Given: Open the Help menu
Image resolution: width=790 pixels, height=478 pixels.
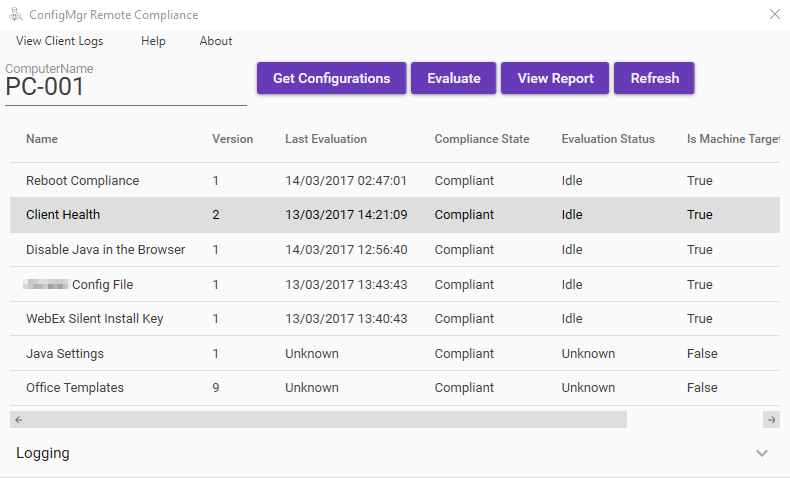Looking at the screenshot, I should 153,41.
